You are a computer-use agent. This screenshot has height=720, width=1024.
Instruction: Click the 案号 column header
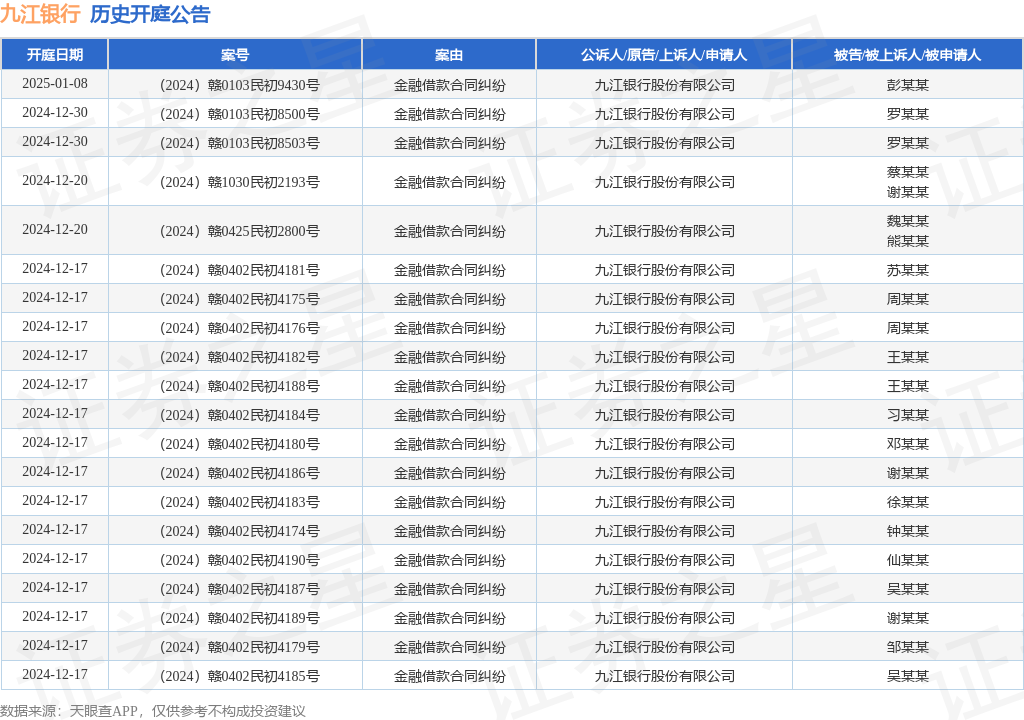[235, 55]
